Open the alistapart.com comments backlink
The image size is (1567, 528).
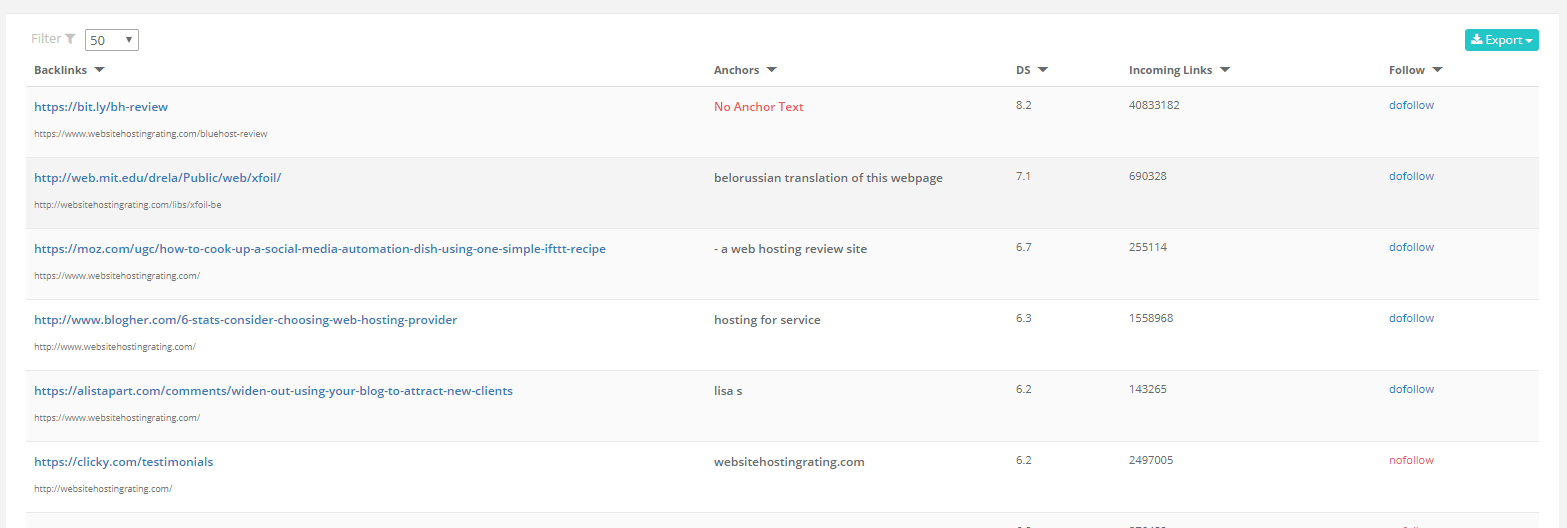pos(273,391)
